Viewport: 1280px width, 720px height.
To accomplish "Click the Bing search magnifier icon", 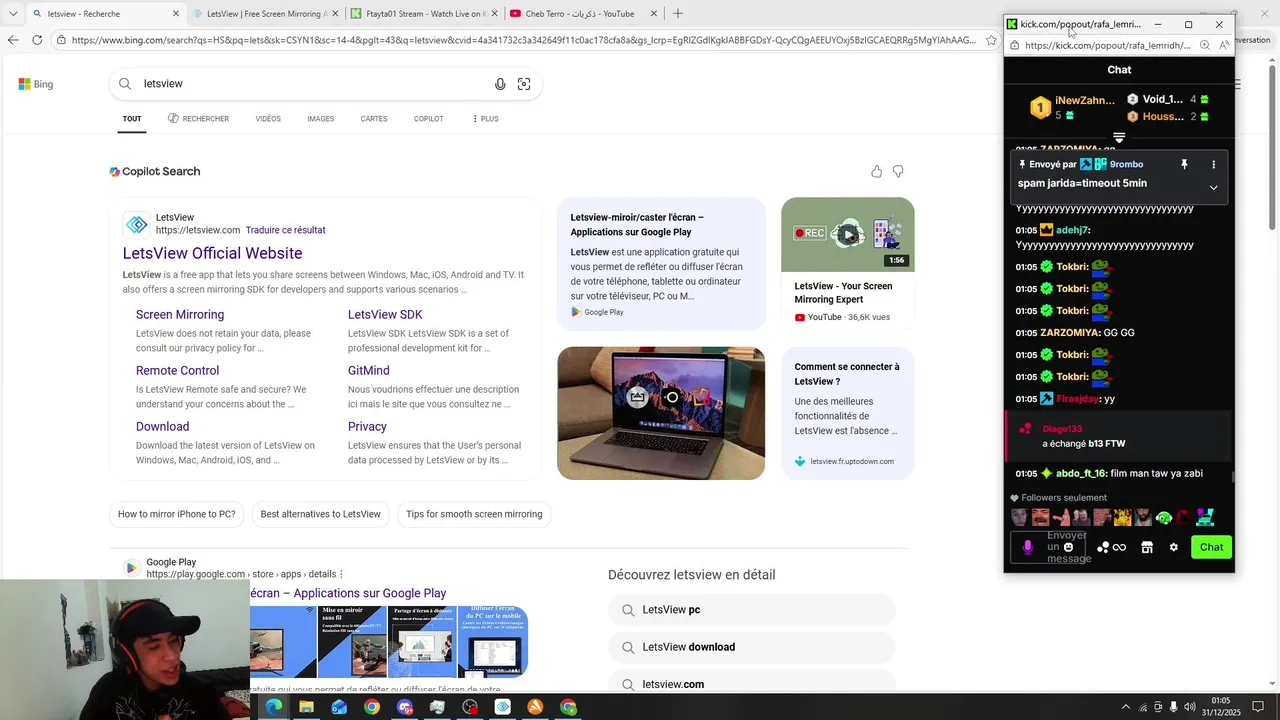I will (125, 84).
